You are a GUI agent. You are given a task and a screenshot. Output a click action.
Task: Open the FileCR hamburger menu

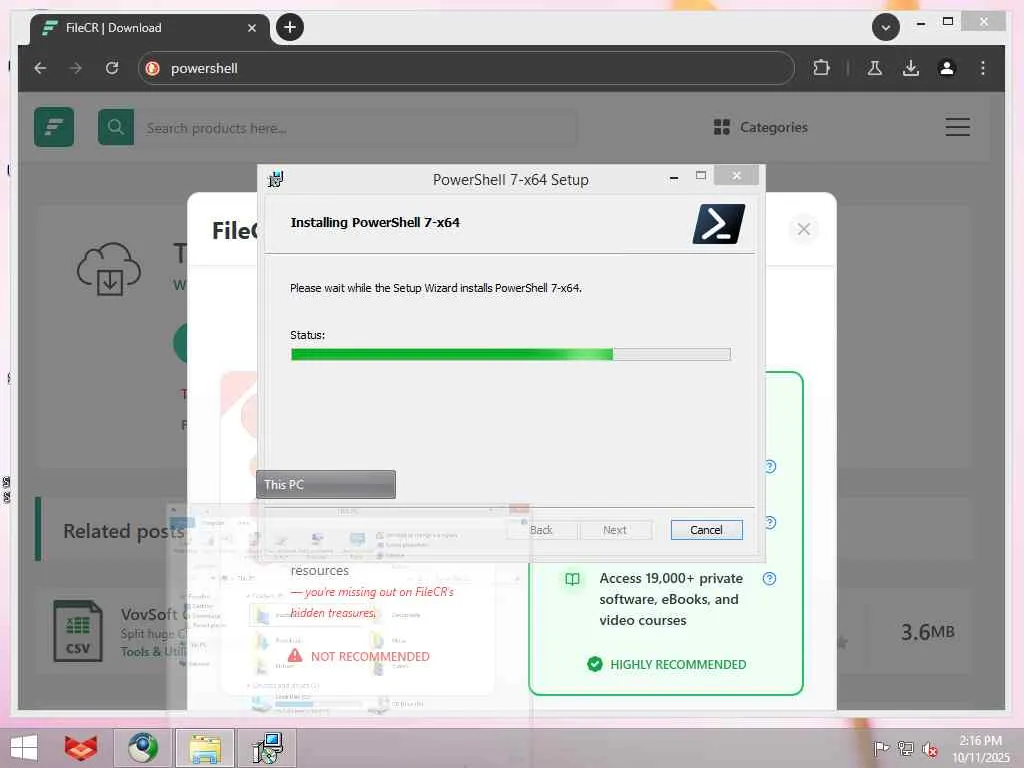coord(957,127)
